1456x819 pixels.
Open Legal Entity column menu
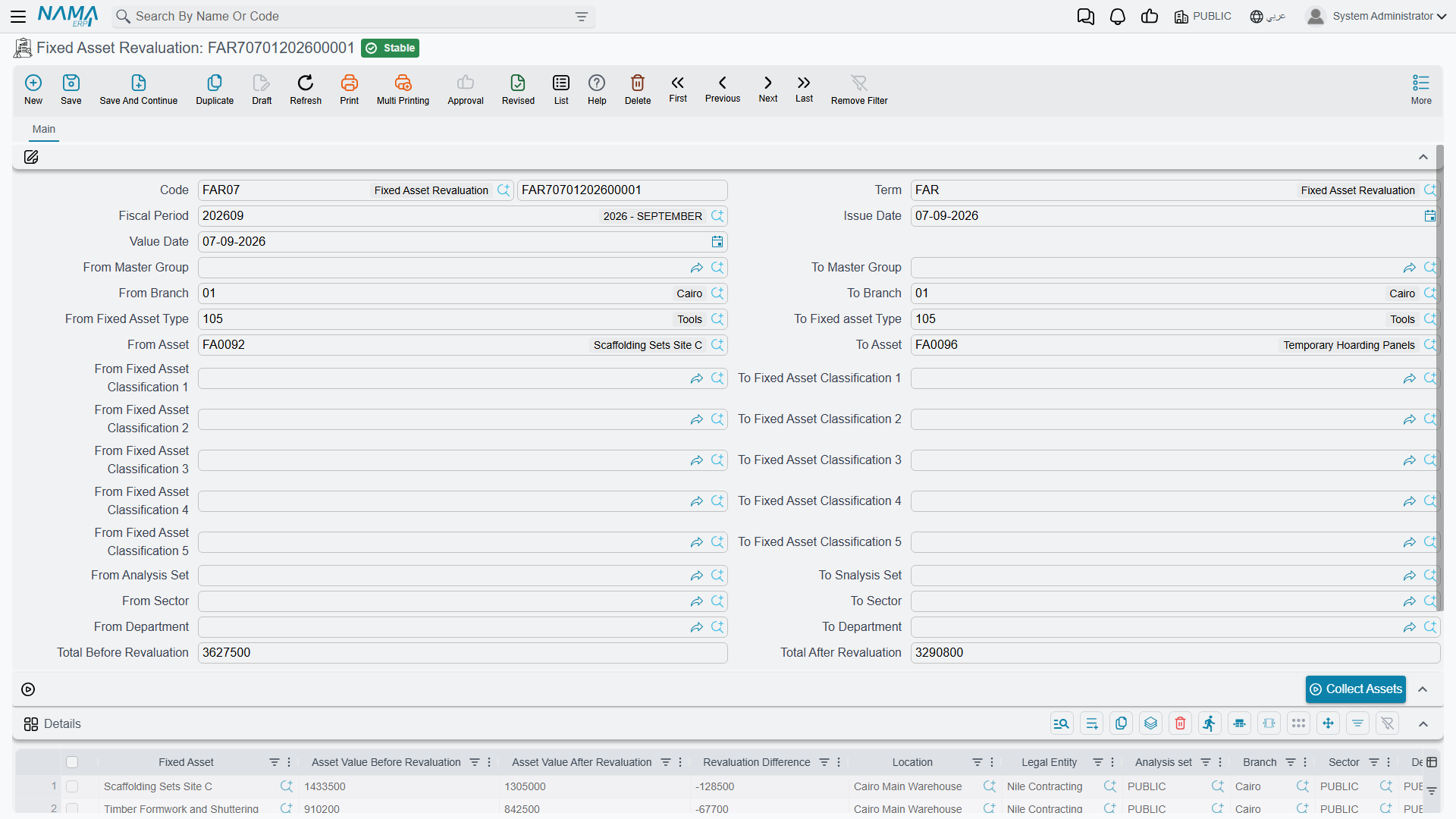(x=1112, y=762)
